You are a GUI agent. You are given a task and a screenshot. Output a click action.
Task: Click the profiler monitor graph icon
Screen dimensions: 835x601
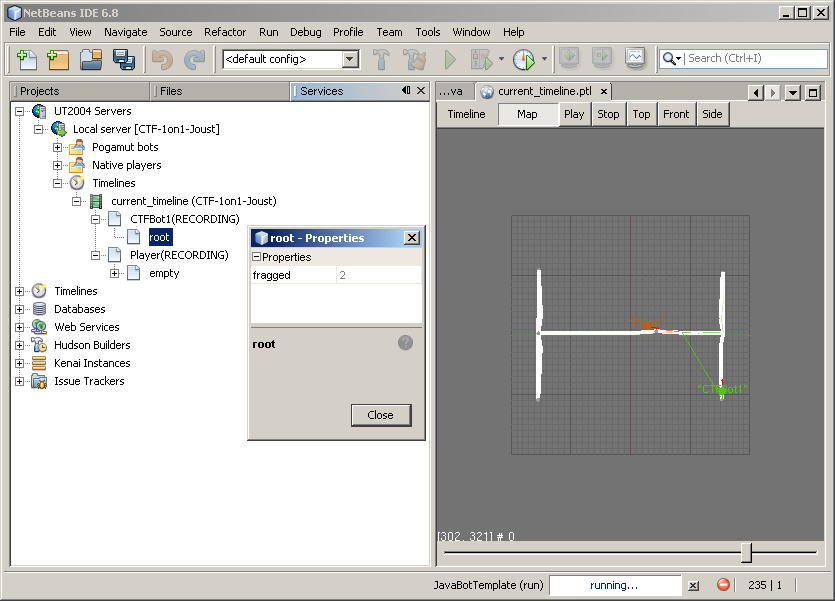635,57
